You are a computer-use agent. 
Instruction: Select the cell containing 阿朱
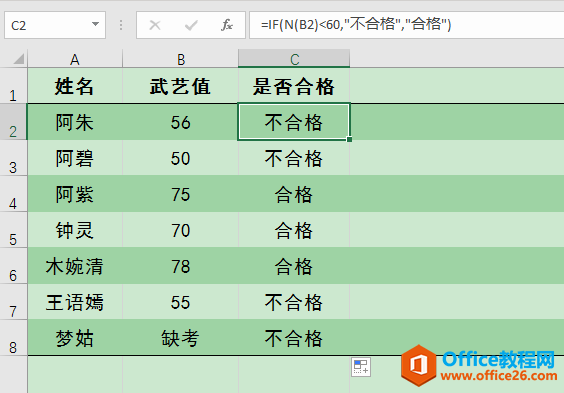coord(75,122)
